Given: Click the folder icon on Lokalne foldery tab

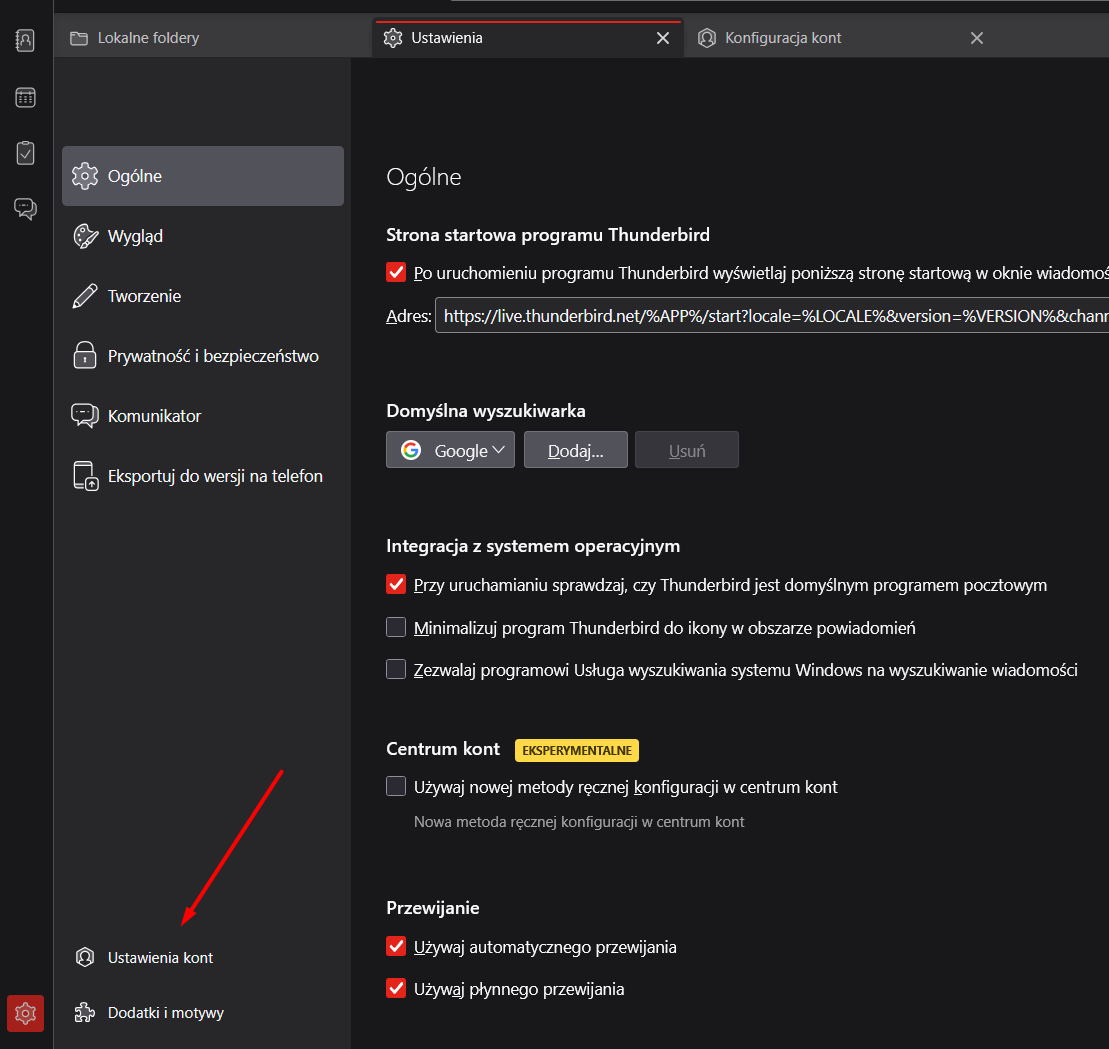Looking at the screenshot, I should (79, 38).
